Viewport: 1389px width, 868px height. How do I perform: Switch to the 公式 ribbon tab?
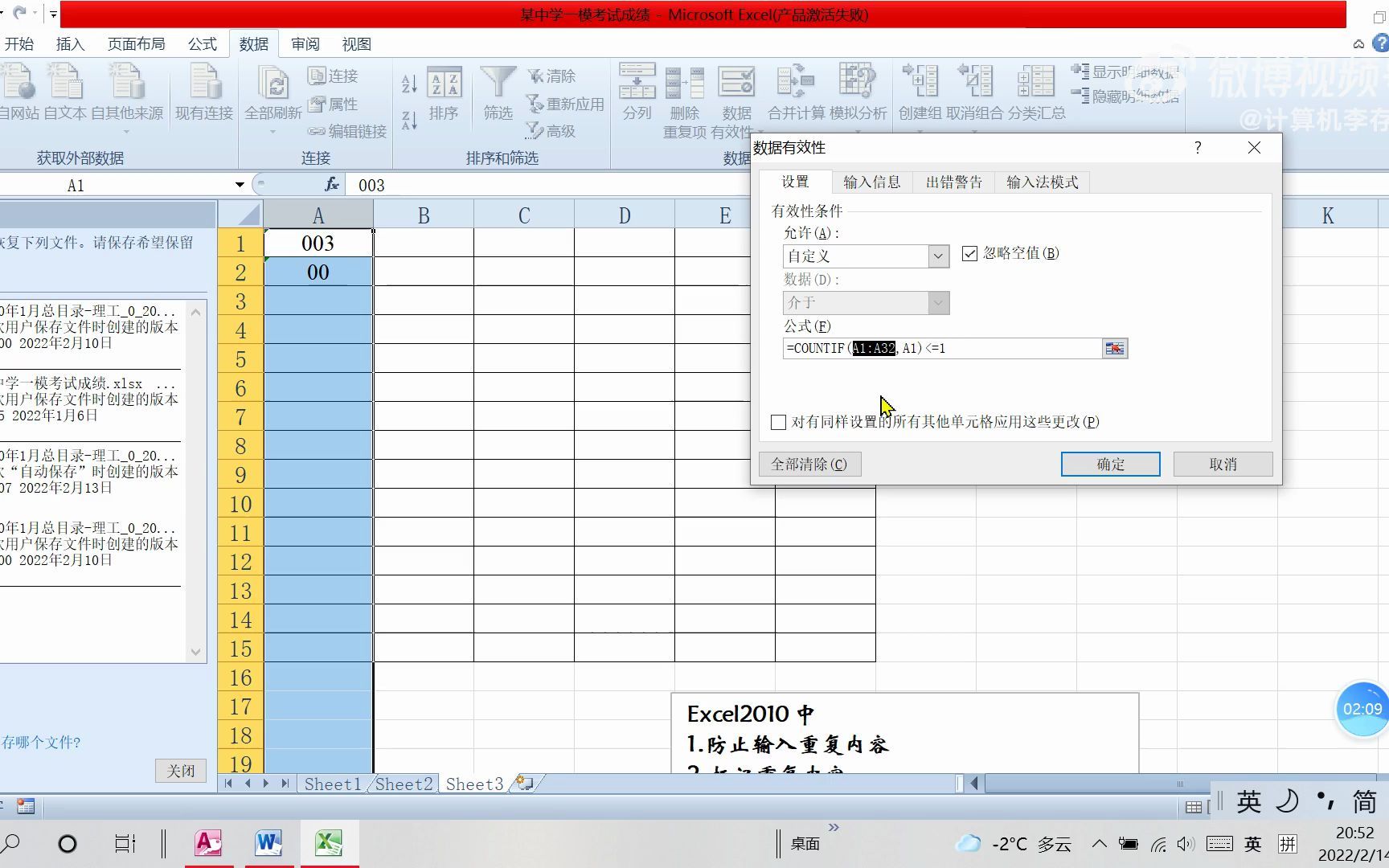point(203,44)
